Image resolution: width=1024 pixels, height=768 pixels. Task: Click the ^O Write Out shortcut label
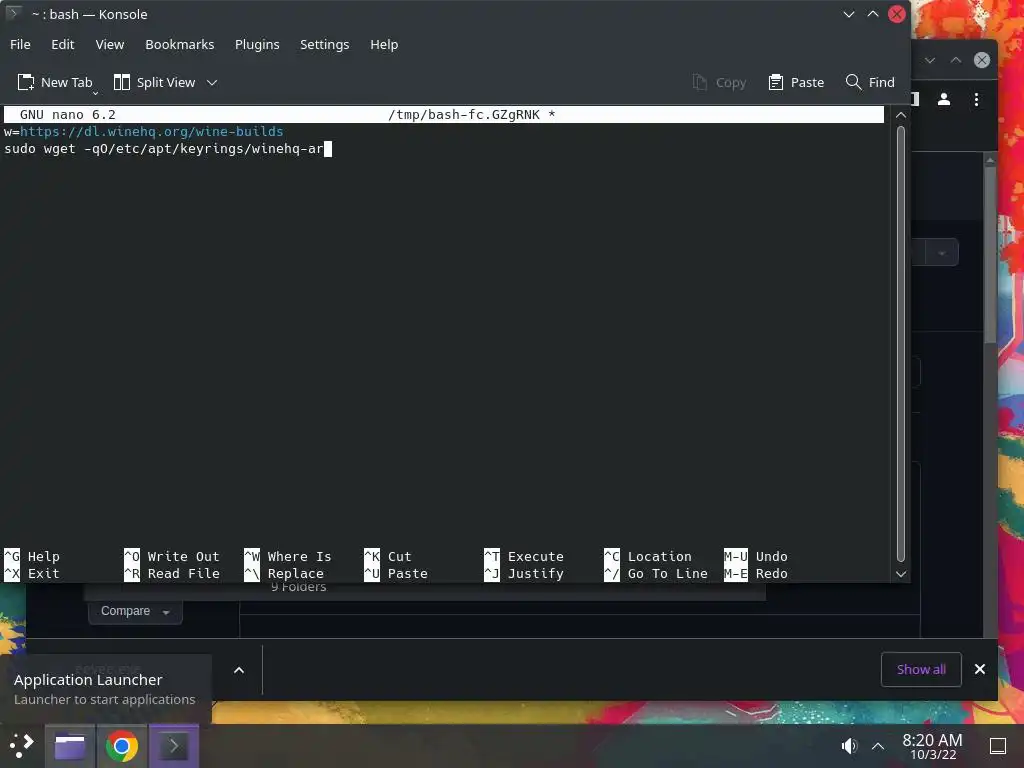coord(172,556)
